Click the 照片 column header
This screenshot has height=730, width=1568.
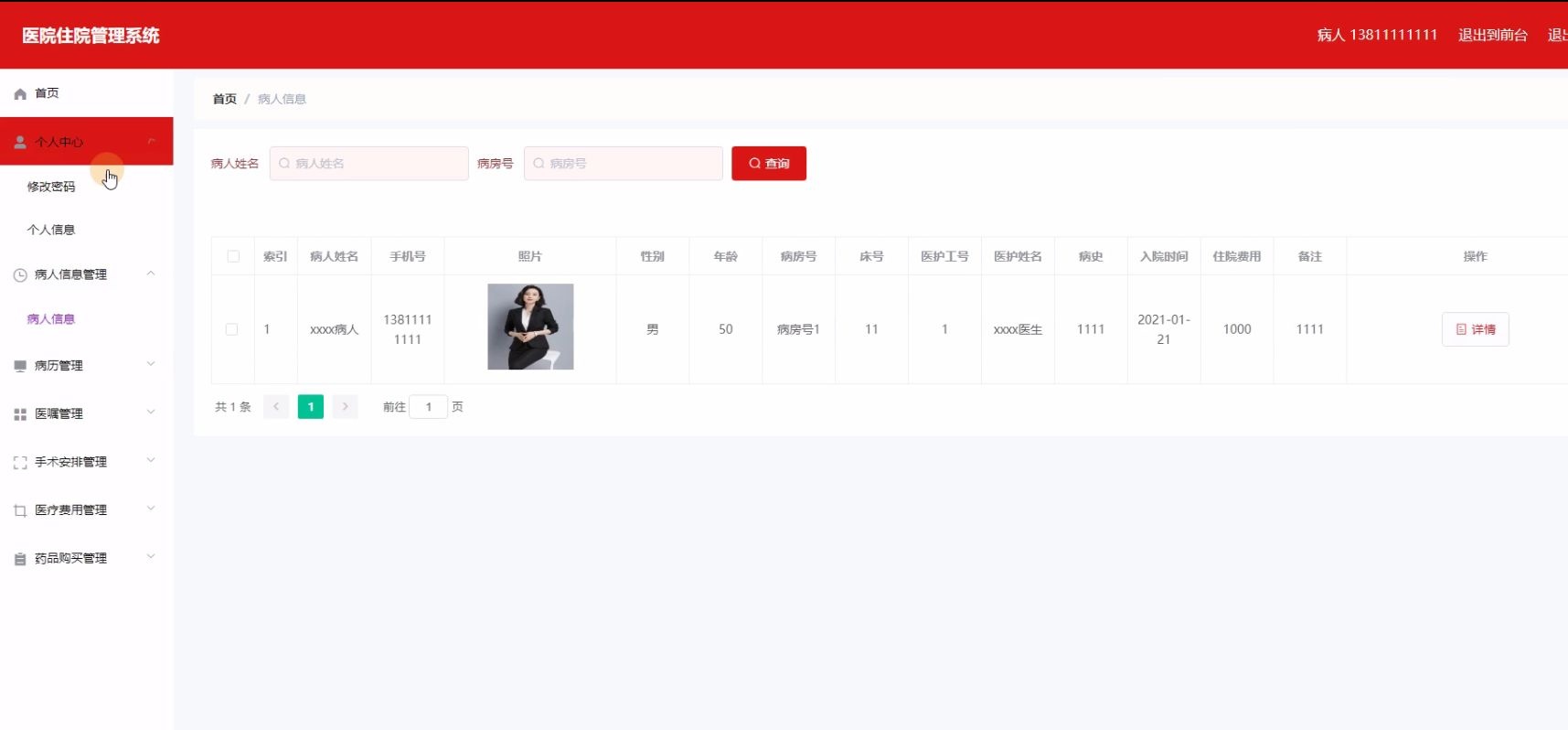point(530,257)
